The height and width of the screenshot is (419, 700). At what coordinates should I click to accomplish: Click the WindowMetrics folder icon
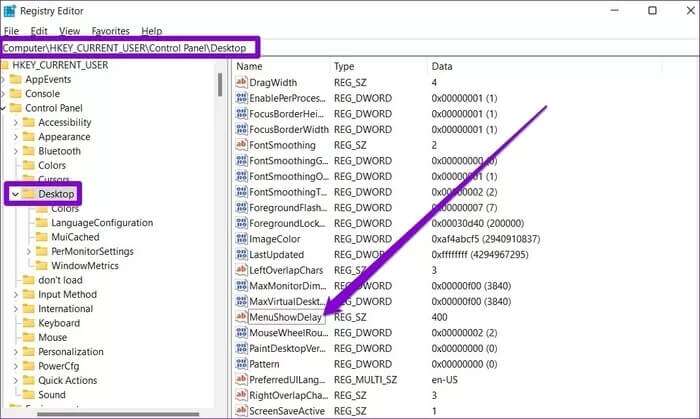click(42, 266)
